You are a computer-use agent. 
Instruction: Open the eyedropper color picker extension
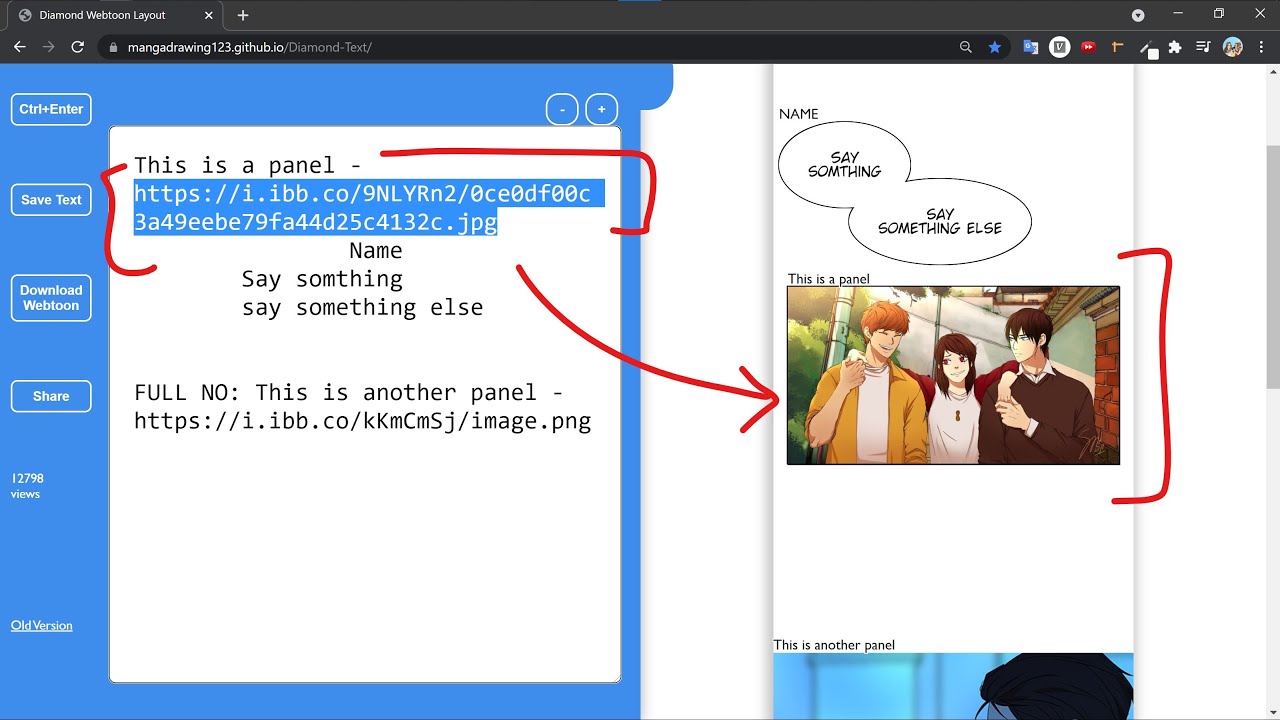pyautogui.click(x=1147, y=48)
